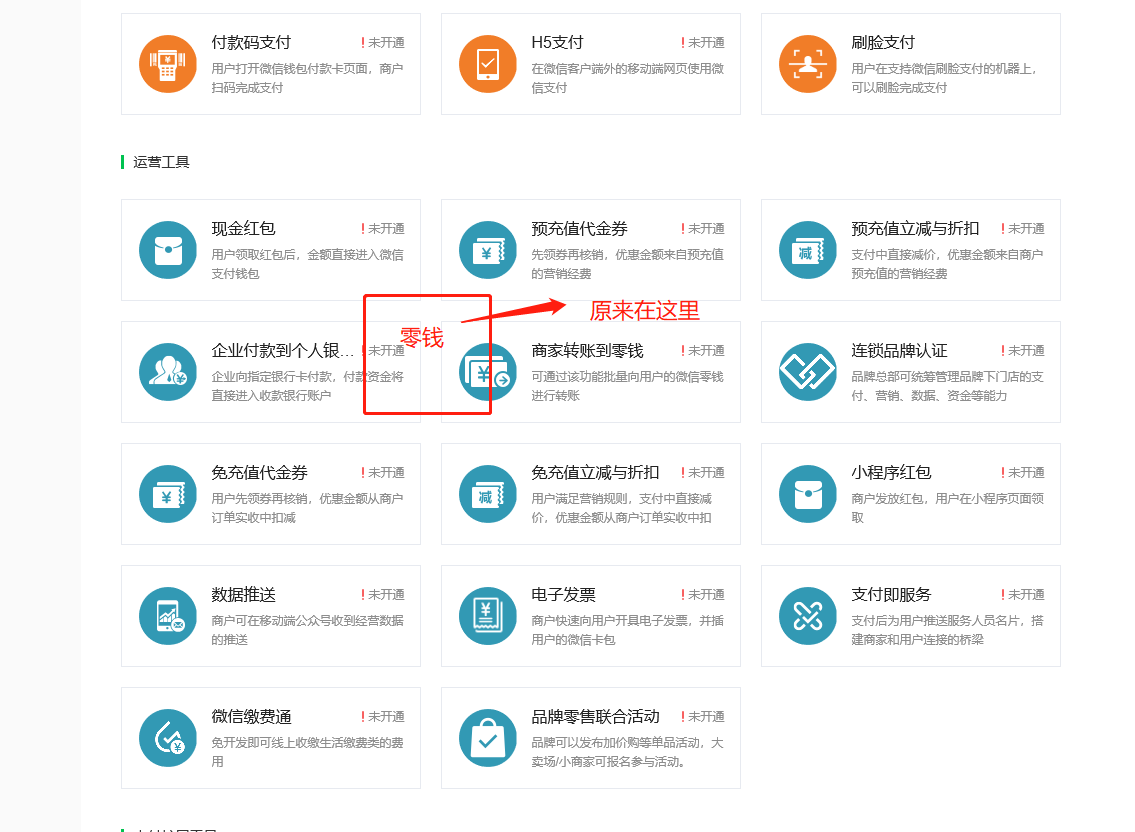Click 未开通 status on 电子发票 card
Image resolution: width=1135 pixels, height=832 pixels.
coord(703,595)
